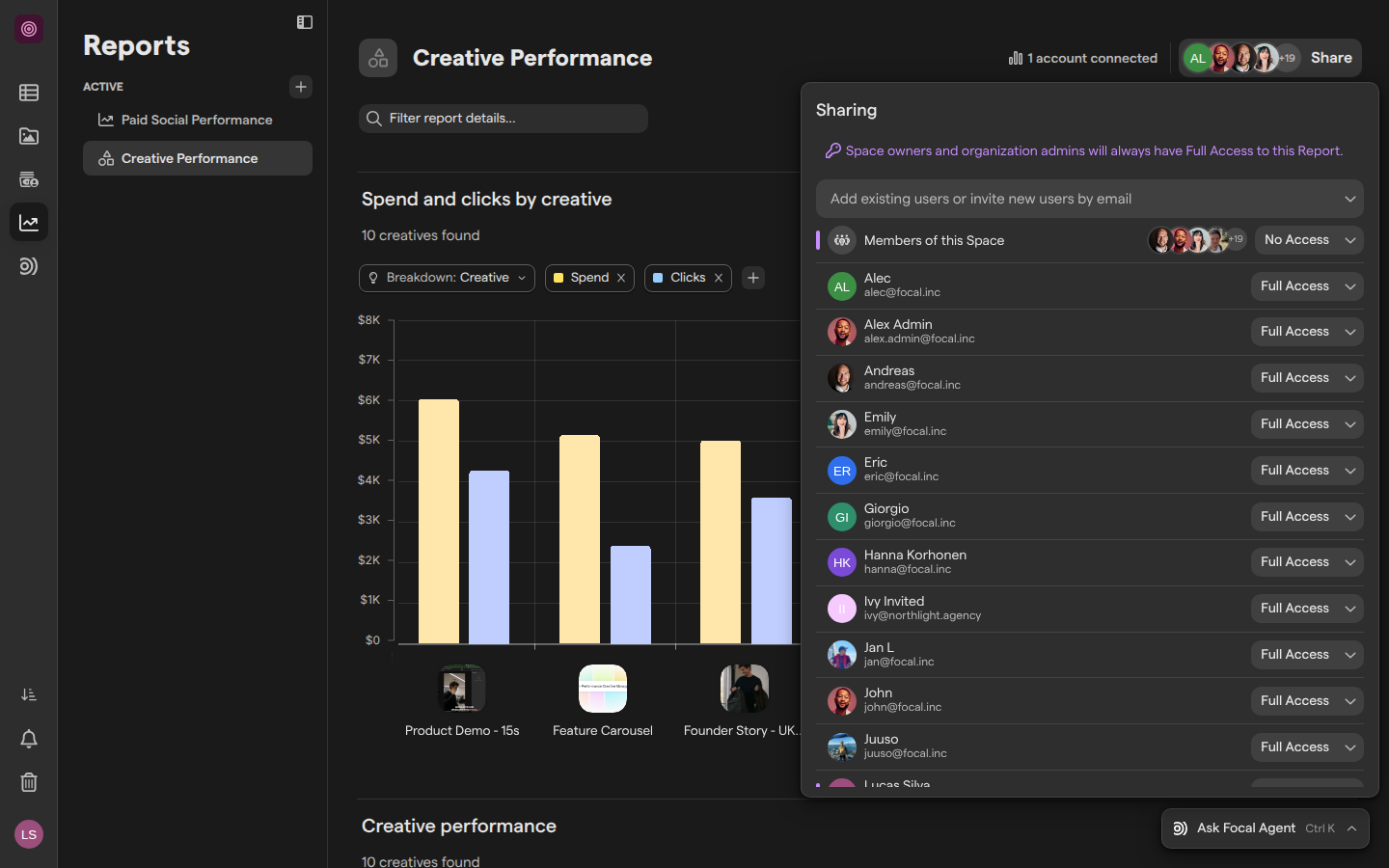Open Juuso's Full Access dropdown
Viewport: 1389px width, 868px height.
coord(1307,747)
